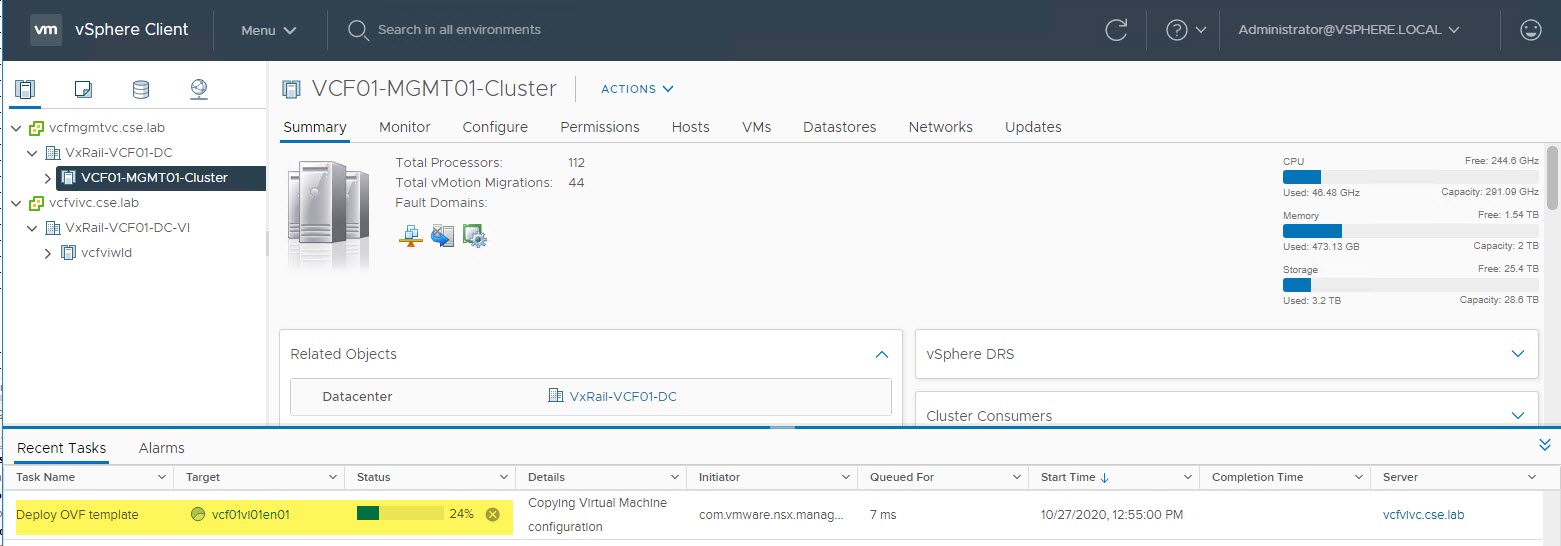Expand the VCF01-MGMT01-Cluster tree node
1561x546 pixels.
click(47, 178)
